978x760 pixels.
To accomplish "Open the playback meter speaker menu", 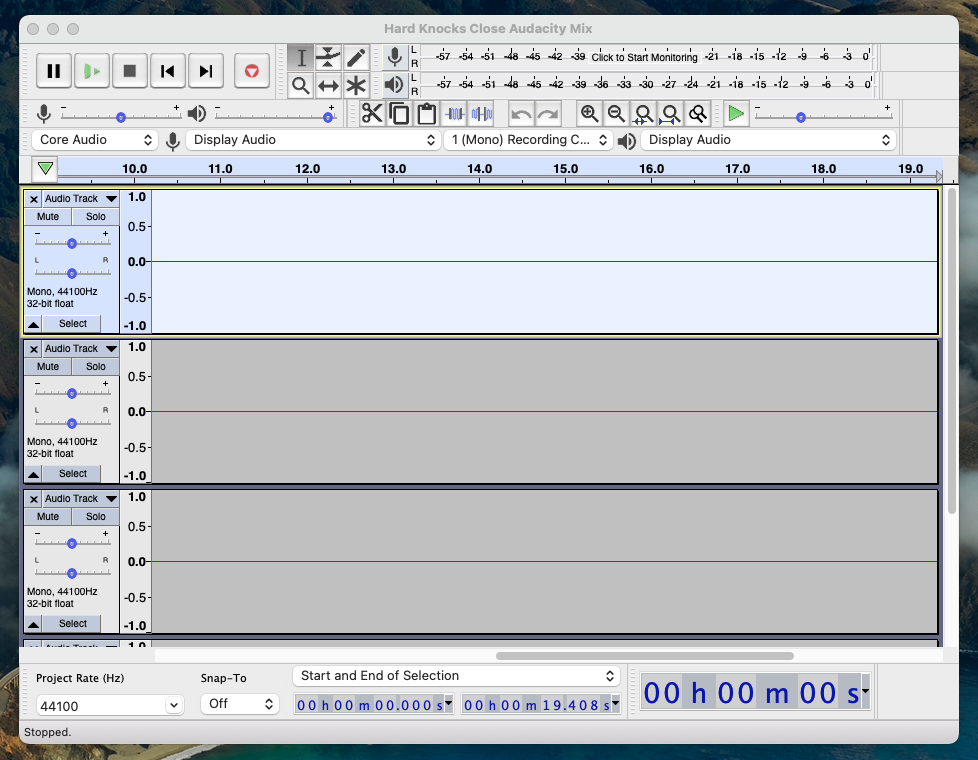I will pos(394,85).
